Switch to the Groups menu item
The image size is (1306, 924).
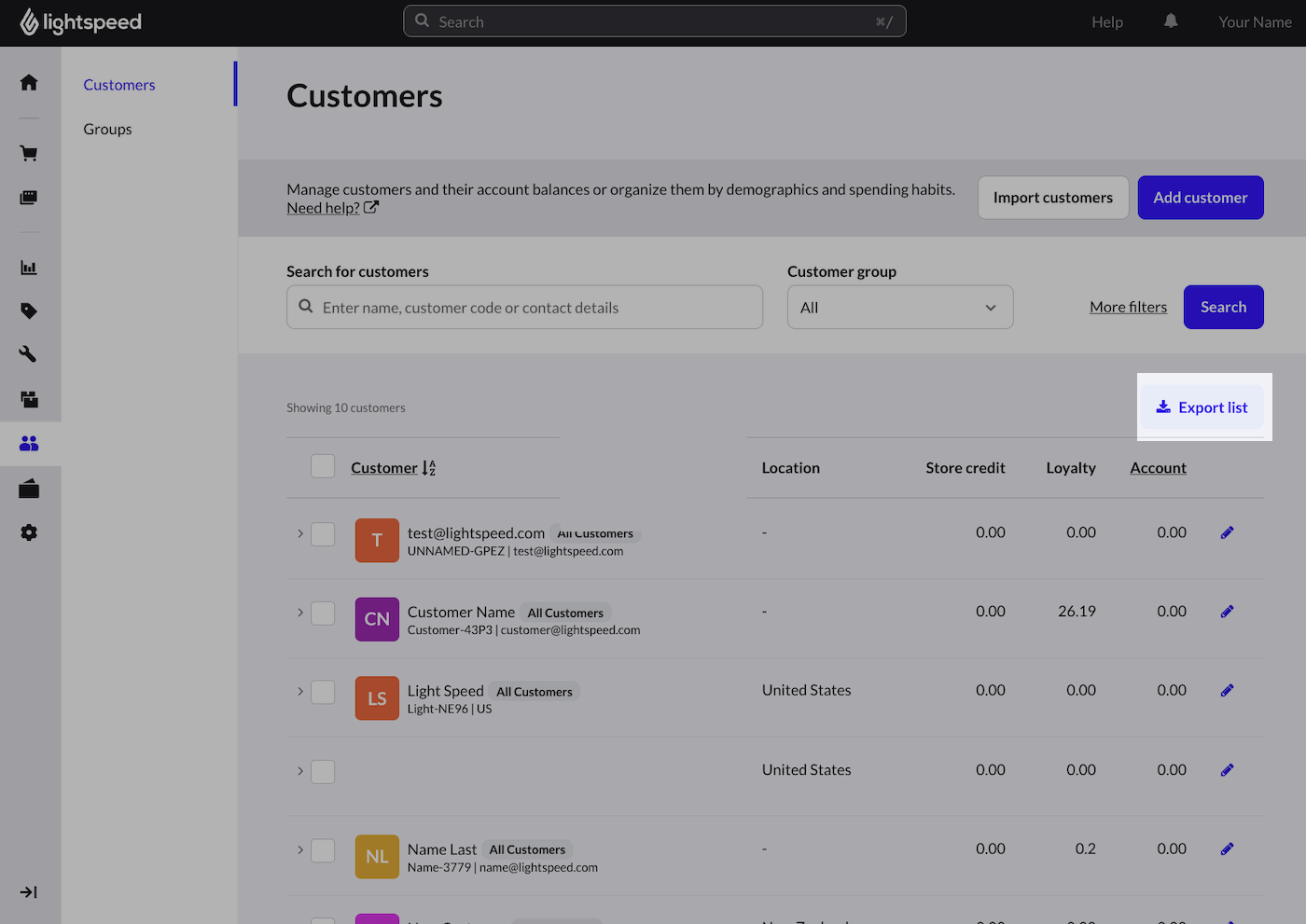pyautogui.click(x=107, y=130)
